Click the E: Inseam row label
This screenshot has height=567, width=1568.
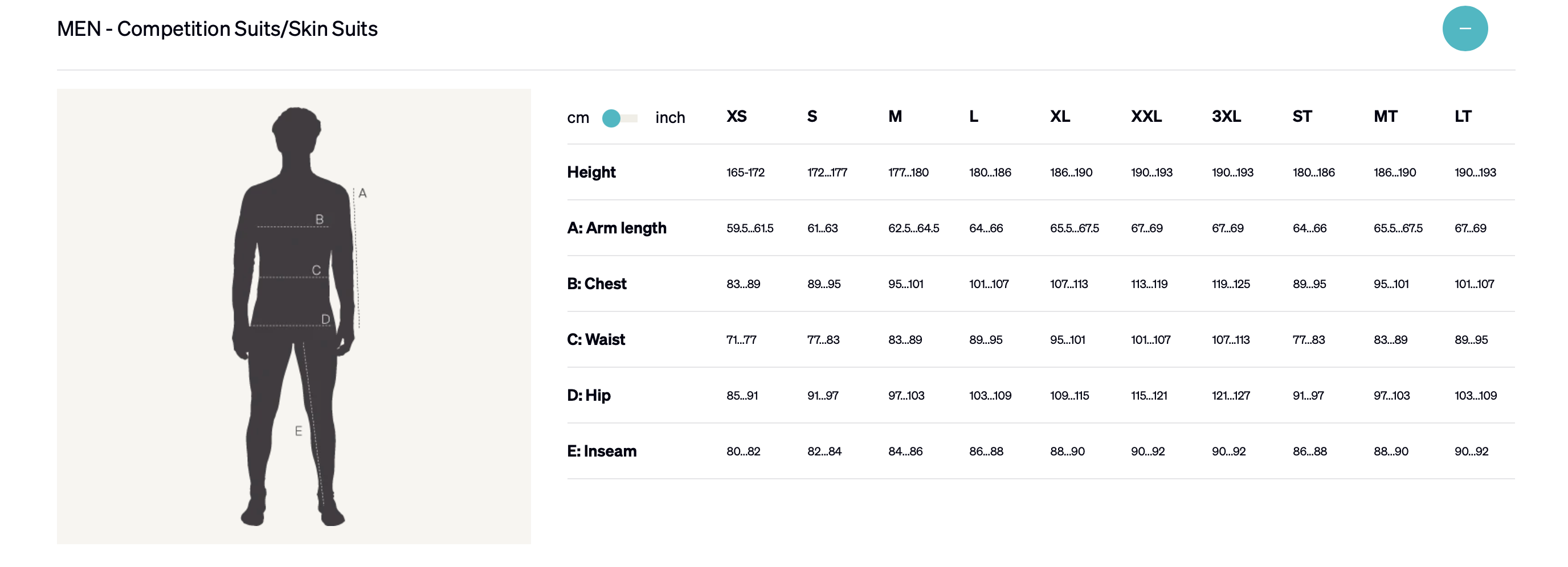coord(602,451)
